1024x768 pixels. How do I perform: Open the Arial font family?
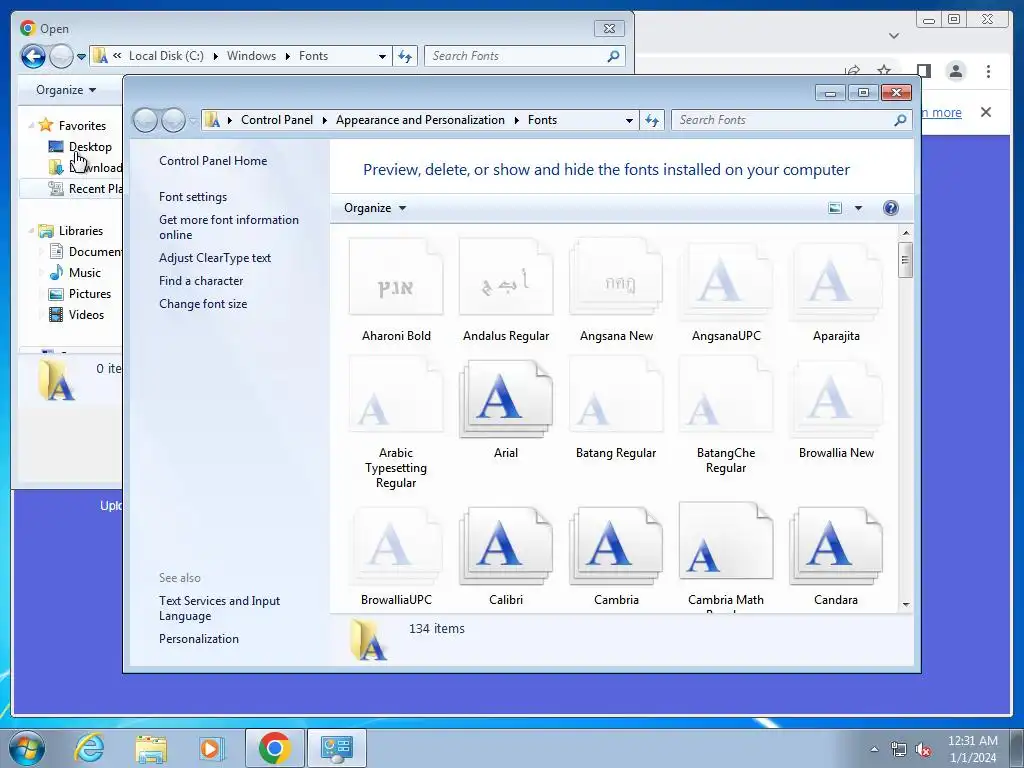click(x=506, y=397)
